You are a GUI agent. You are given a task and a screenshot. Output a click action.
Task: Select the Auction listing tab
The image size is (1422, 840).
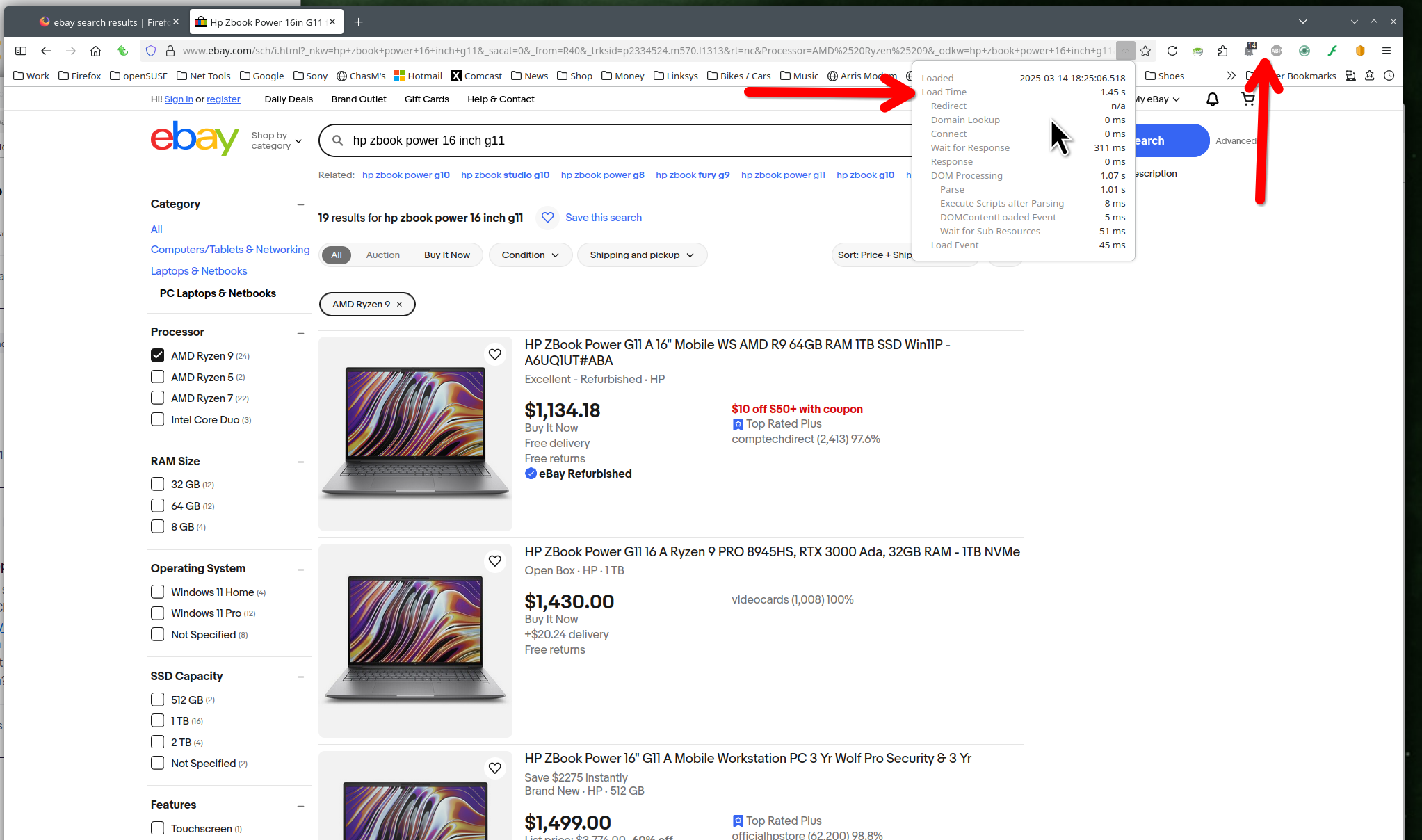click(x=383, y=255)
